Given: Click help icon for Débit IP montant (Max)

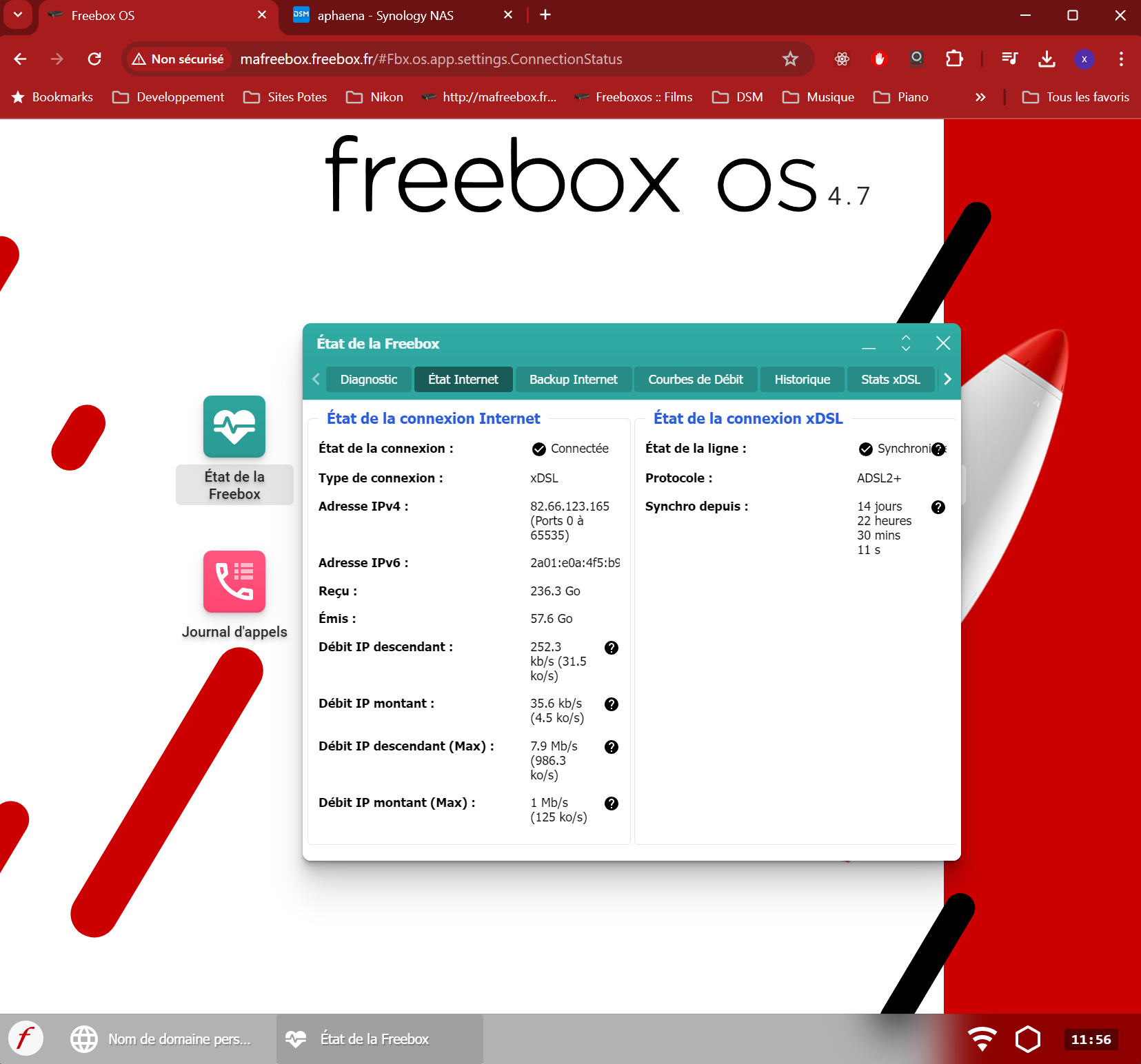Looking at the screenshot, I should 611,804.
